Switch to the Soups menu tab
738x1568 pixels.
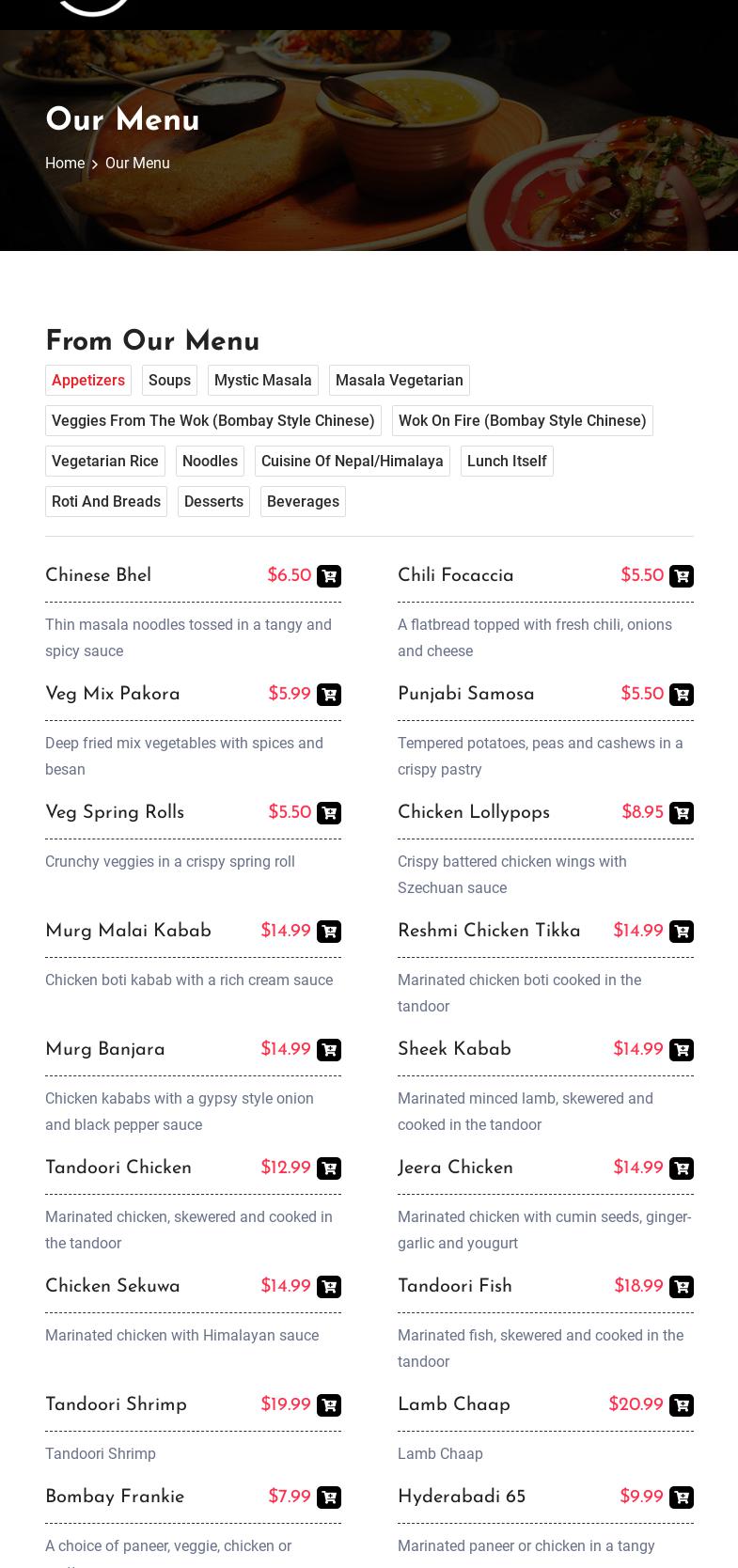(x=169, y=380)
